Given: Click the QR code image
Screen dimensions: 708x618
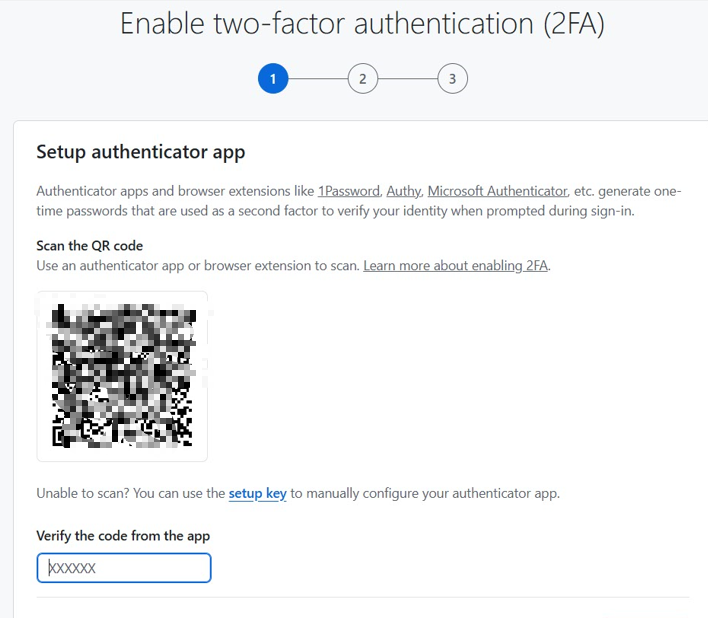Looking at the screenshot, I should pyautogui.click(x=122, y=376).
